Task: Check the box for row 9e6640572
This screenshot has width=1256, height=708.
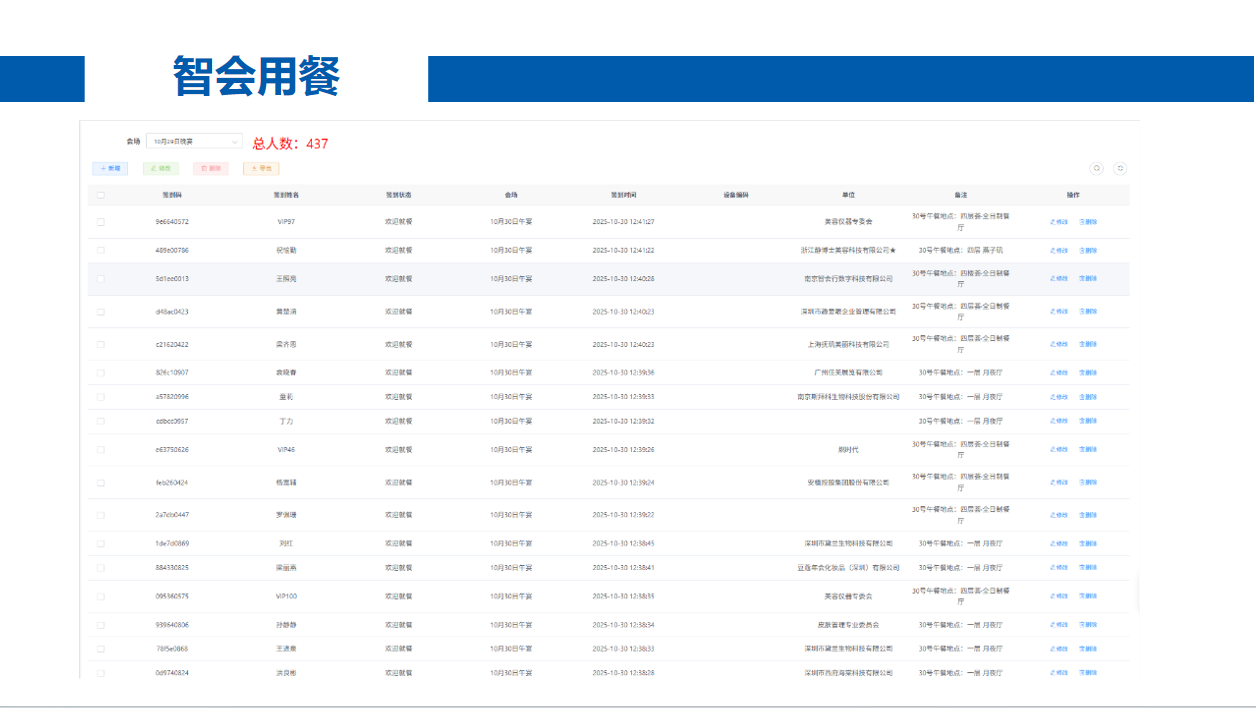Action: coord(101,222)
